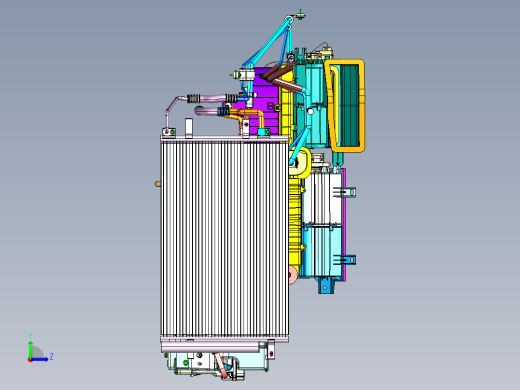Image resolution: width=520 pixels, height=390 pixels.
Task: Pick the dark green filter inside orange frame
Action: click(349, 105)
